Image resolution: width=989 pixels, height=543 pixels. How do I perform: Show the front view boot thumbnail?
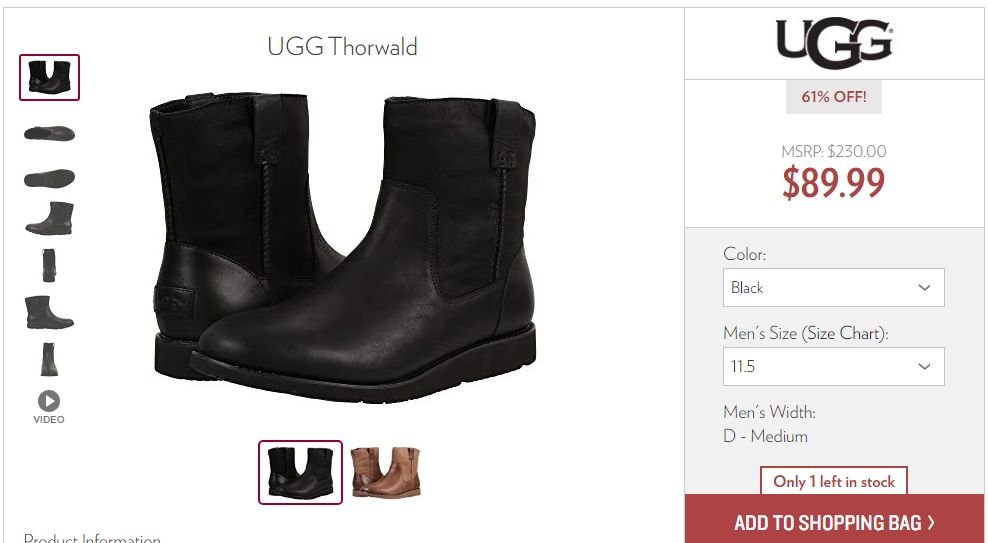pos(49,265)
